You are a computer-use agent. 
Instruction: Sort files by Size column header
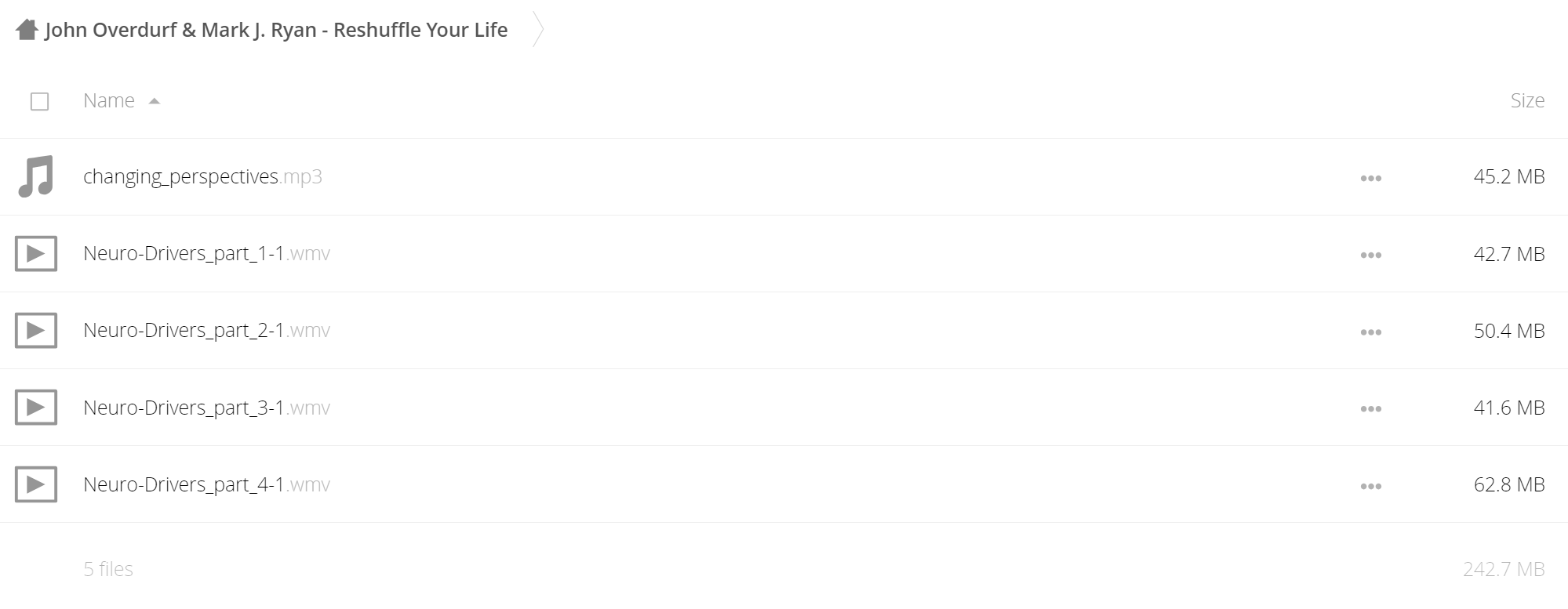tap(1527, 100)
